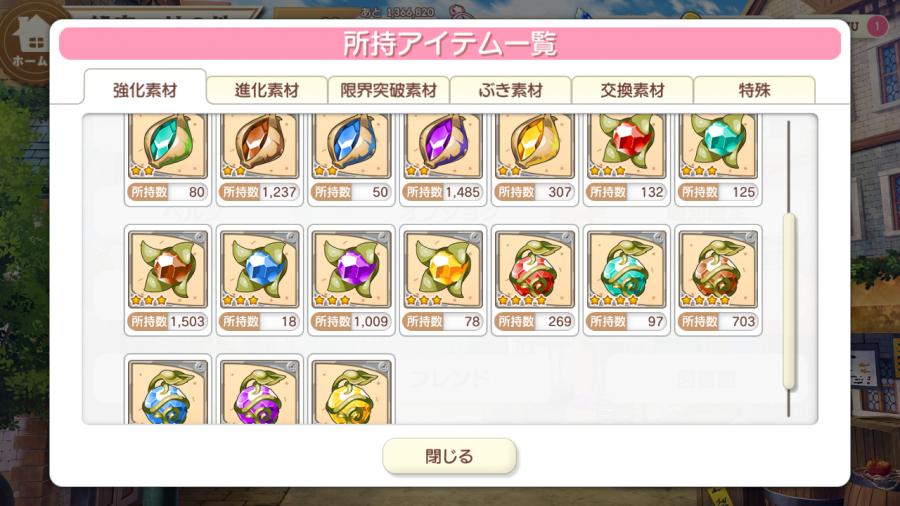Open the 限界突破素材 tab
The width and height of the screenshot is (900, 506).
click(389, 90)
